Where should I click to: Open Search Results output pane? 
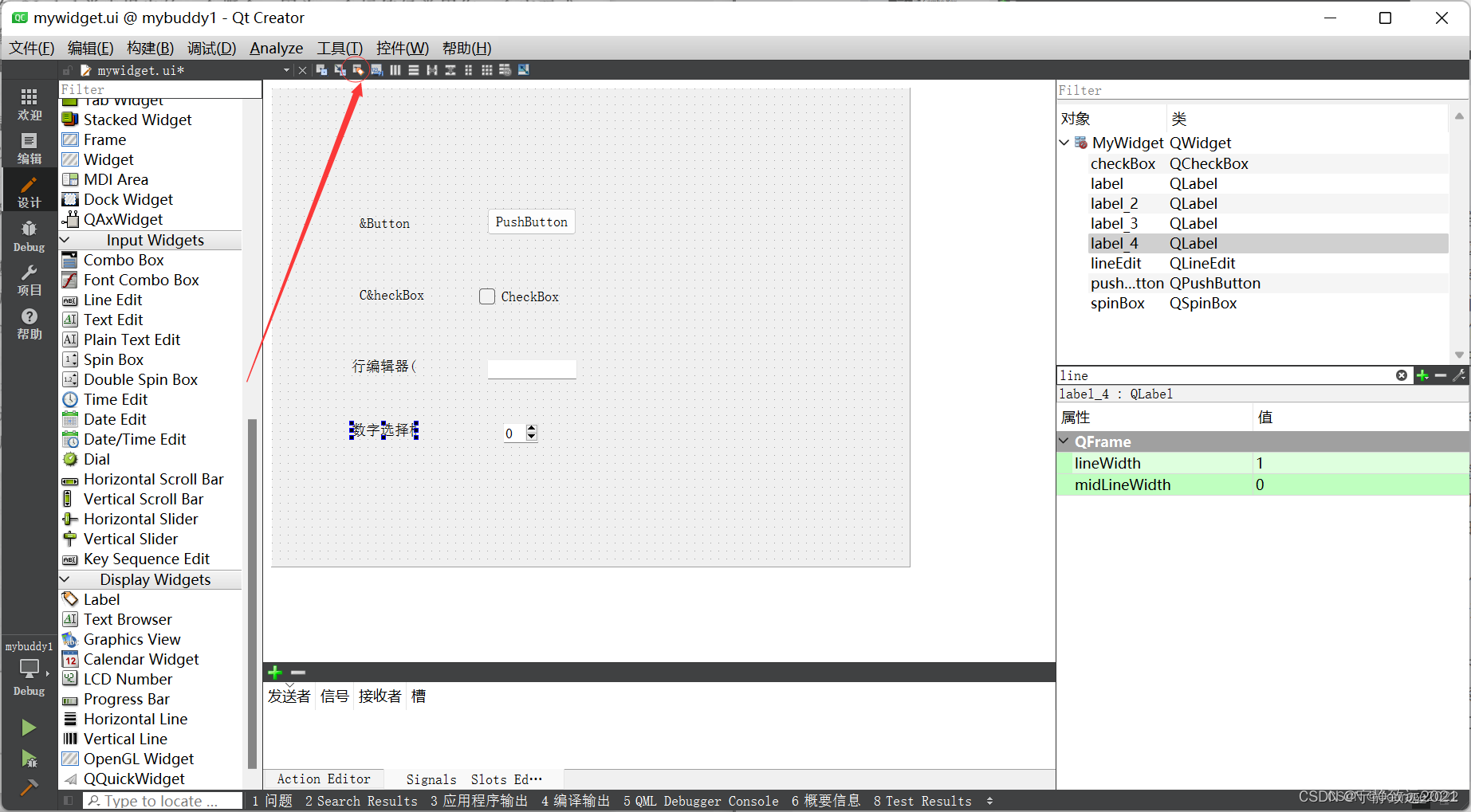pyautogui.click(x=361, y=801)
